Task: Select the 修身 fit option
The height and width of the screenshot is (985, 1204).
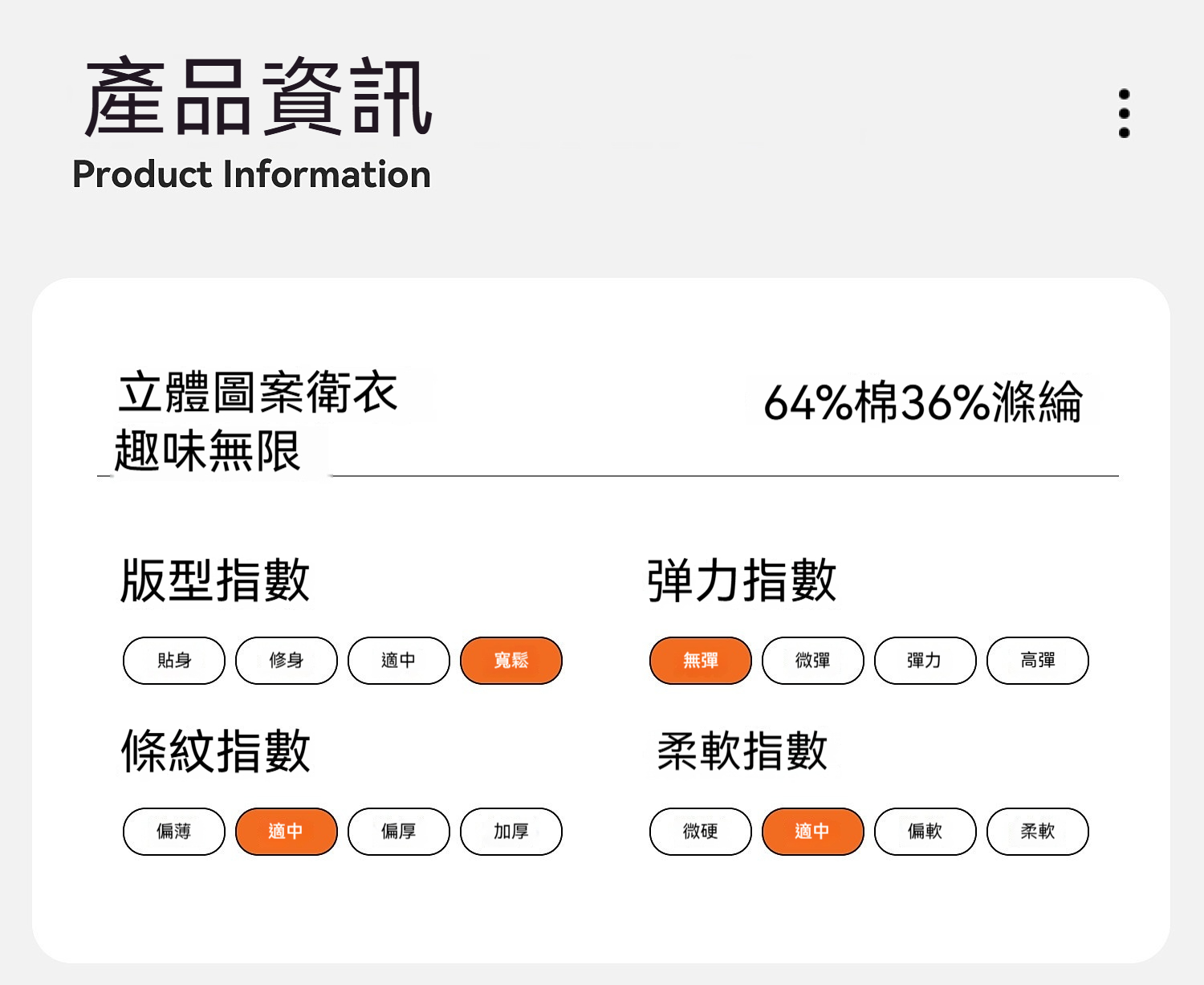Action: tap(287, 661)
